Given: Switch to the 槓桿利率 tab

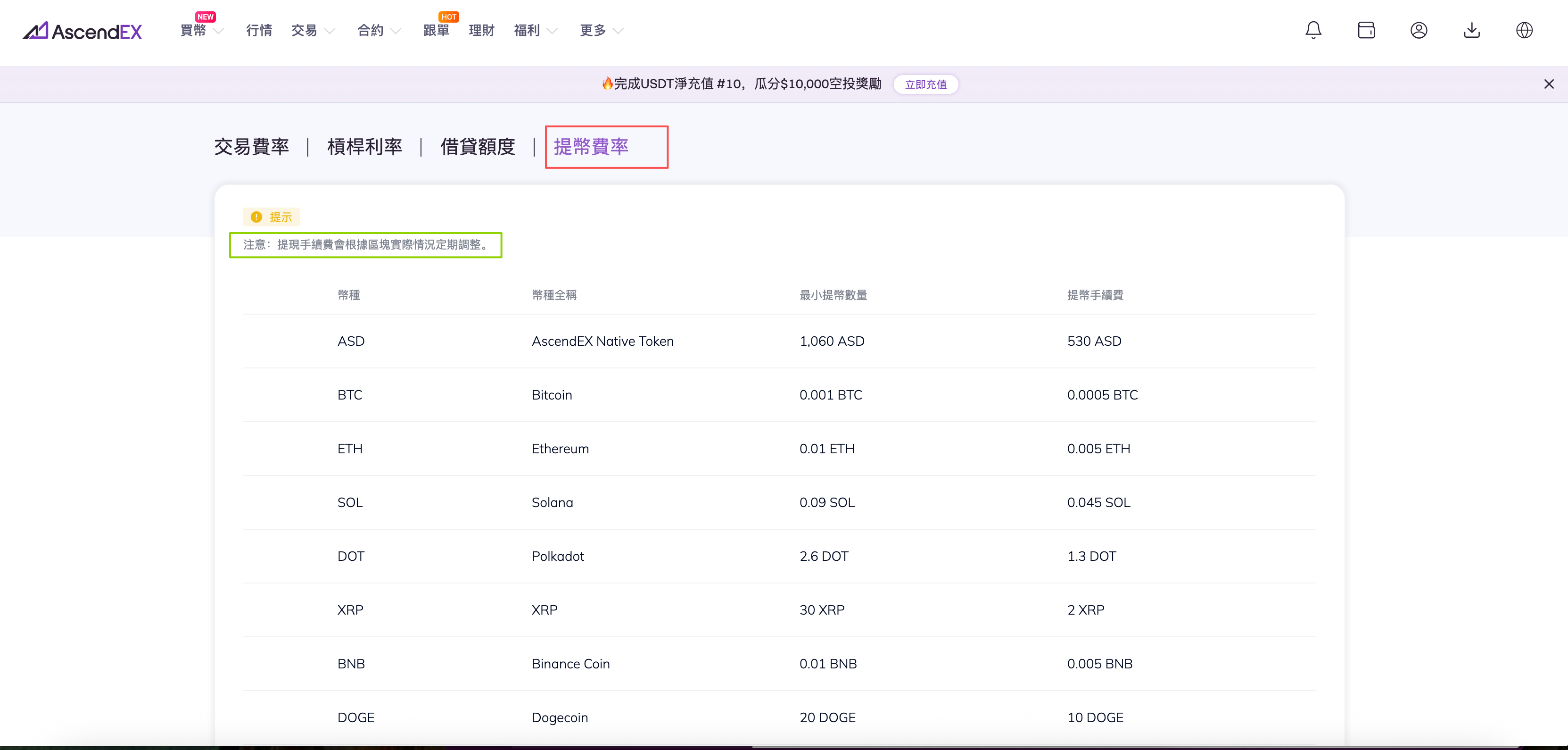Looking at the screenshot, I should (364, 147).
